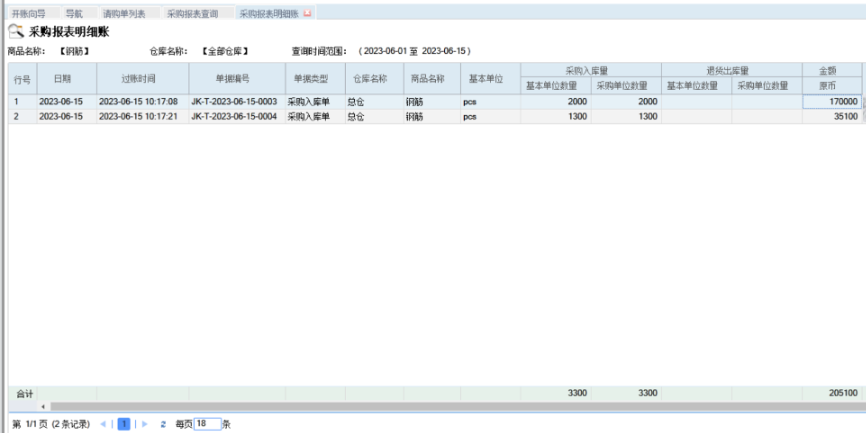Open the 采购报表查询 tab
Viewport: 866px width, 433px height.
click(x=192, y=14)
